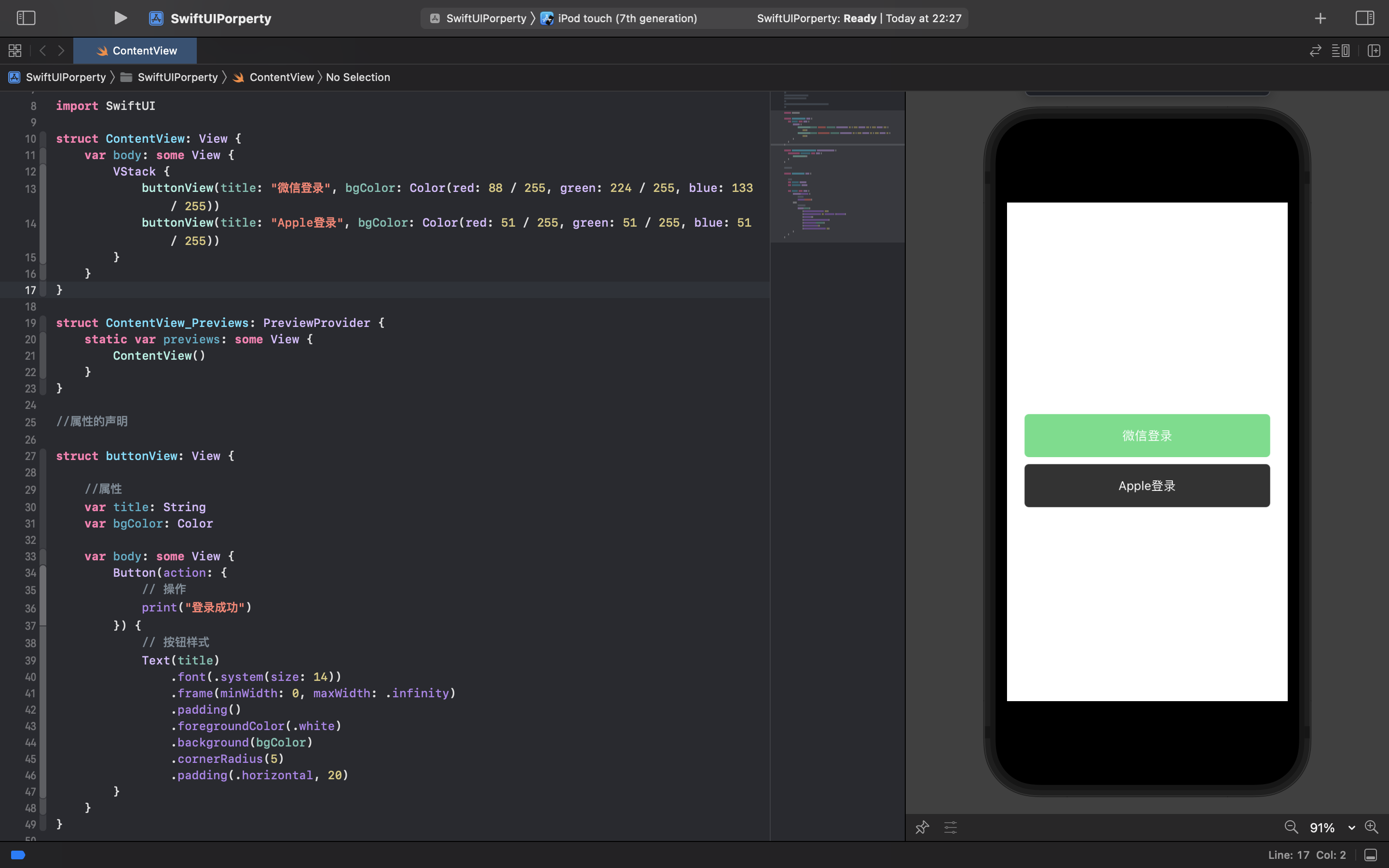Zoom in the preview canvas
The width and height of the screenshot is (1389, 868).
coord(1371,827)
